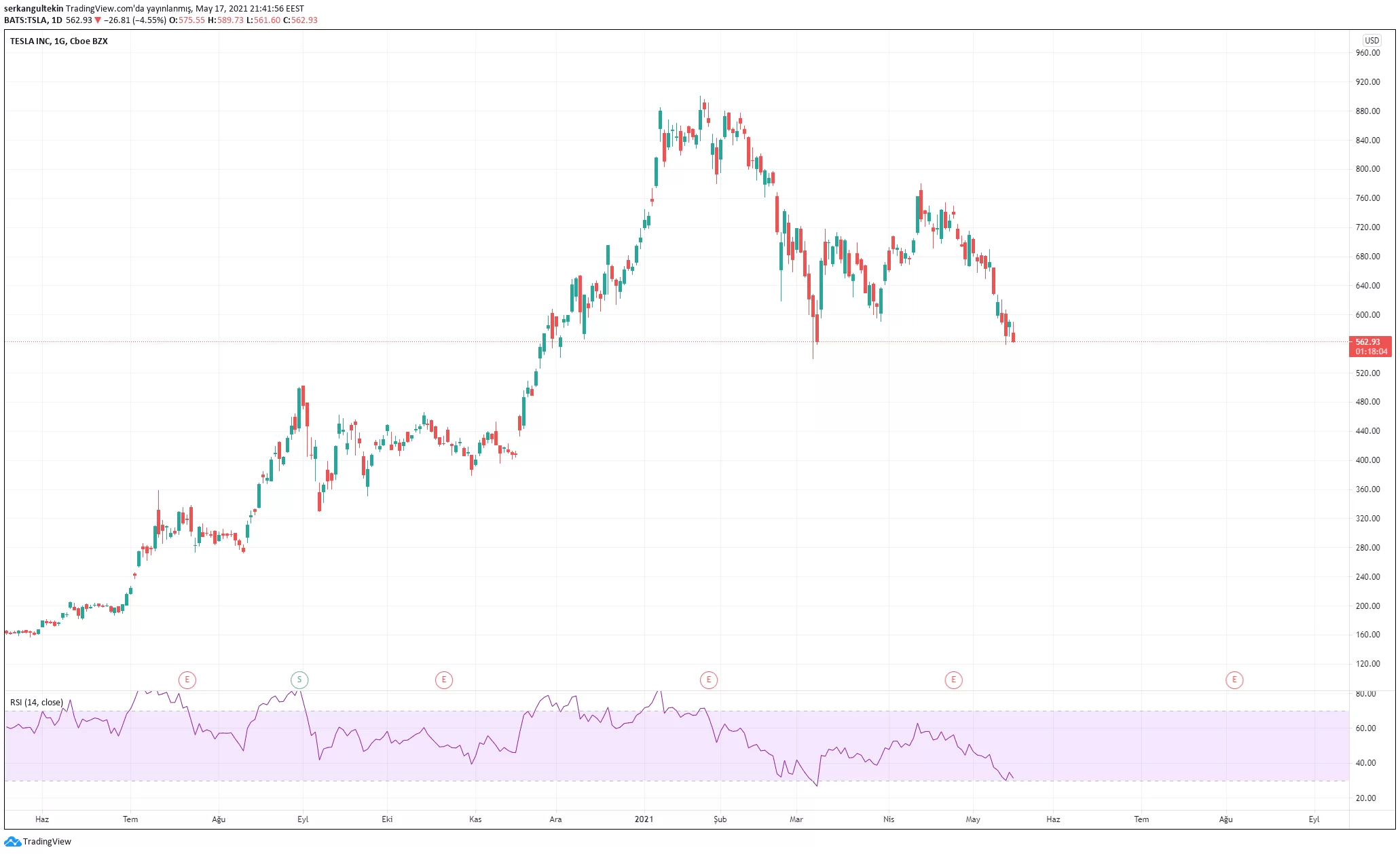Click the earnings E marker left of May label
Image resolution: width=1400 pixels, height=854 pixels.
point(954,680)
